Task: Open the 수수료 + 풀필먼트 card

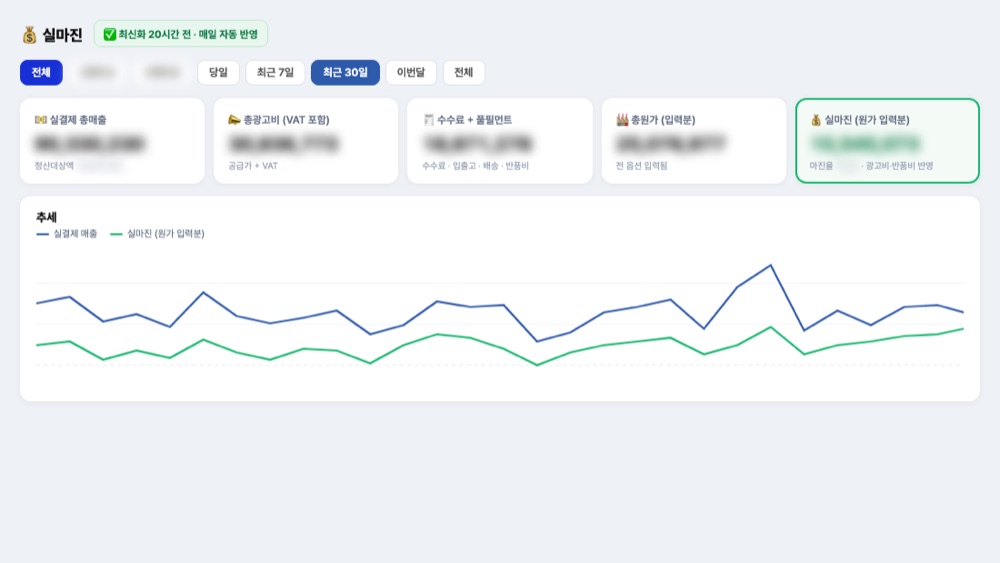Action: pyautogui.click(x=499, y=141)
